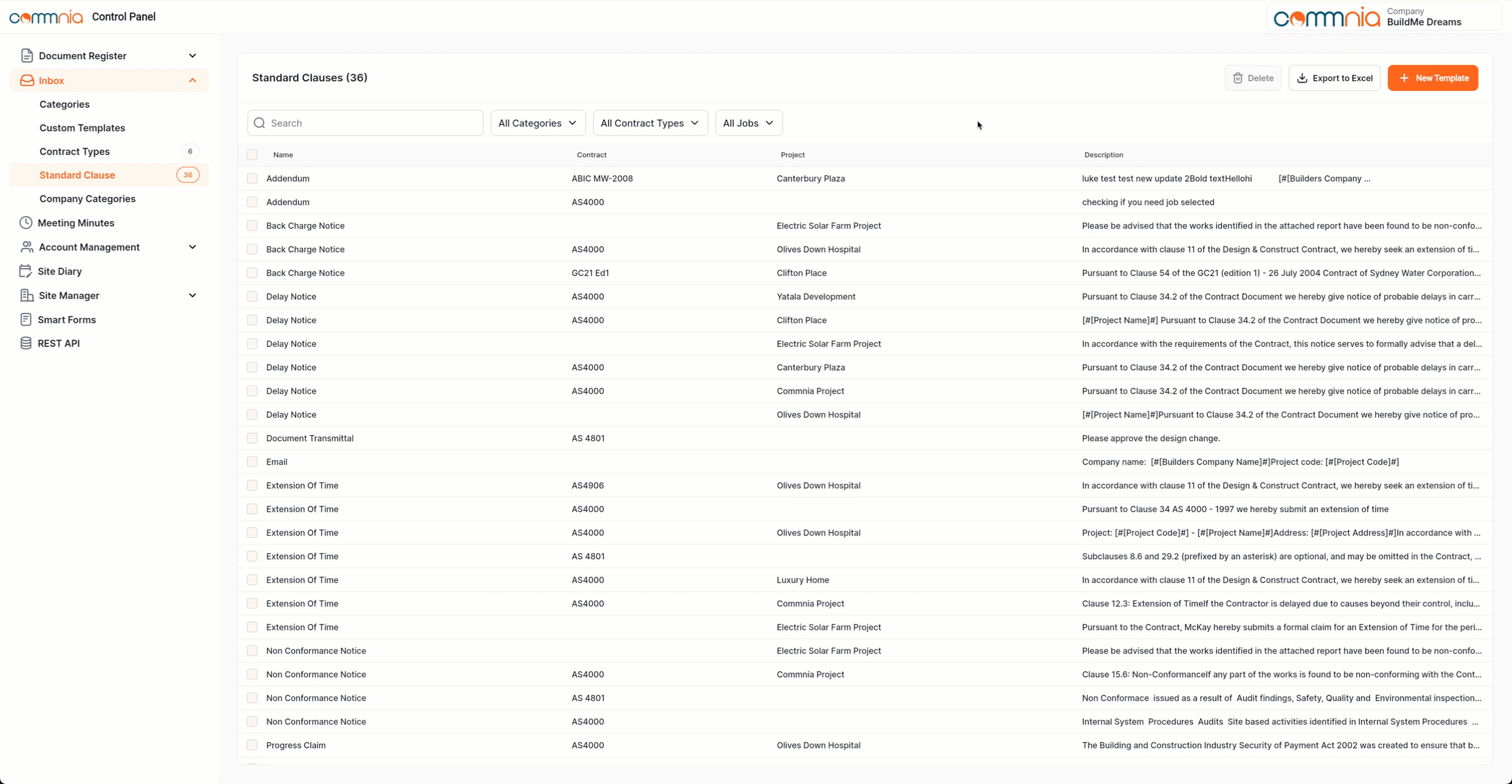
Task: Click the Inbox tray icon
Action: click(x=27, y=80)
